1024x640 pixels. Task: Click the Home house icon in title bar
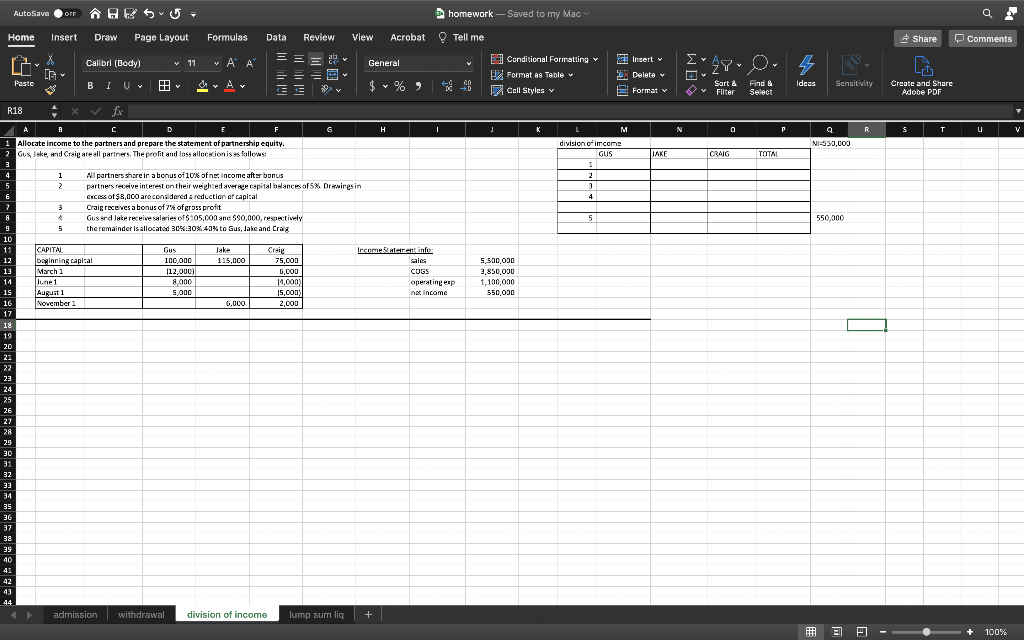(95, 14)
